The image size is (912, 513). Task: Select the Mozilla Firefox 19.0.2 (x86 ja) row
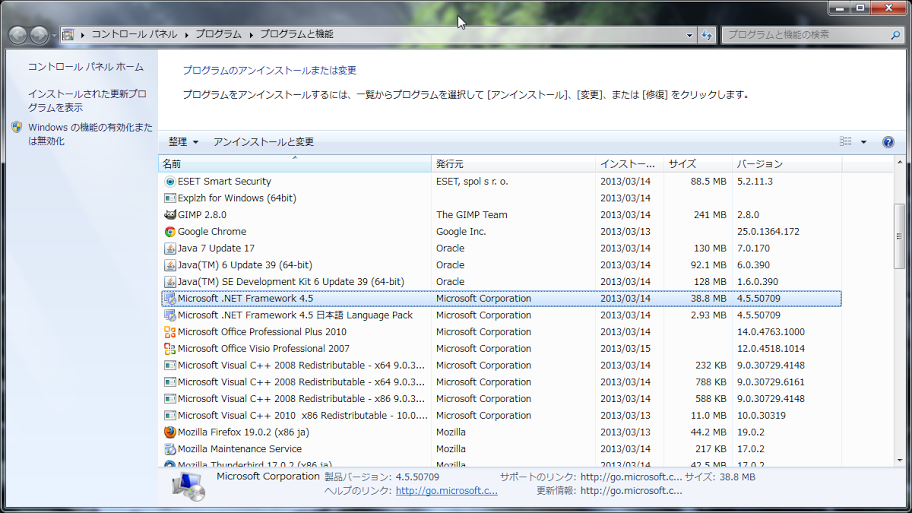pyautogui.click(x=501, y=432)
